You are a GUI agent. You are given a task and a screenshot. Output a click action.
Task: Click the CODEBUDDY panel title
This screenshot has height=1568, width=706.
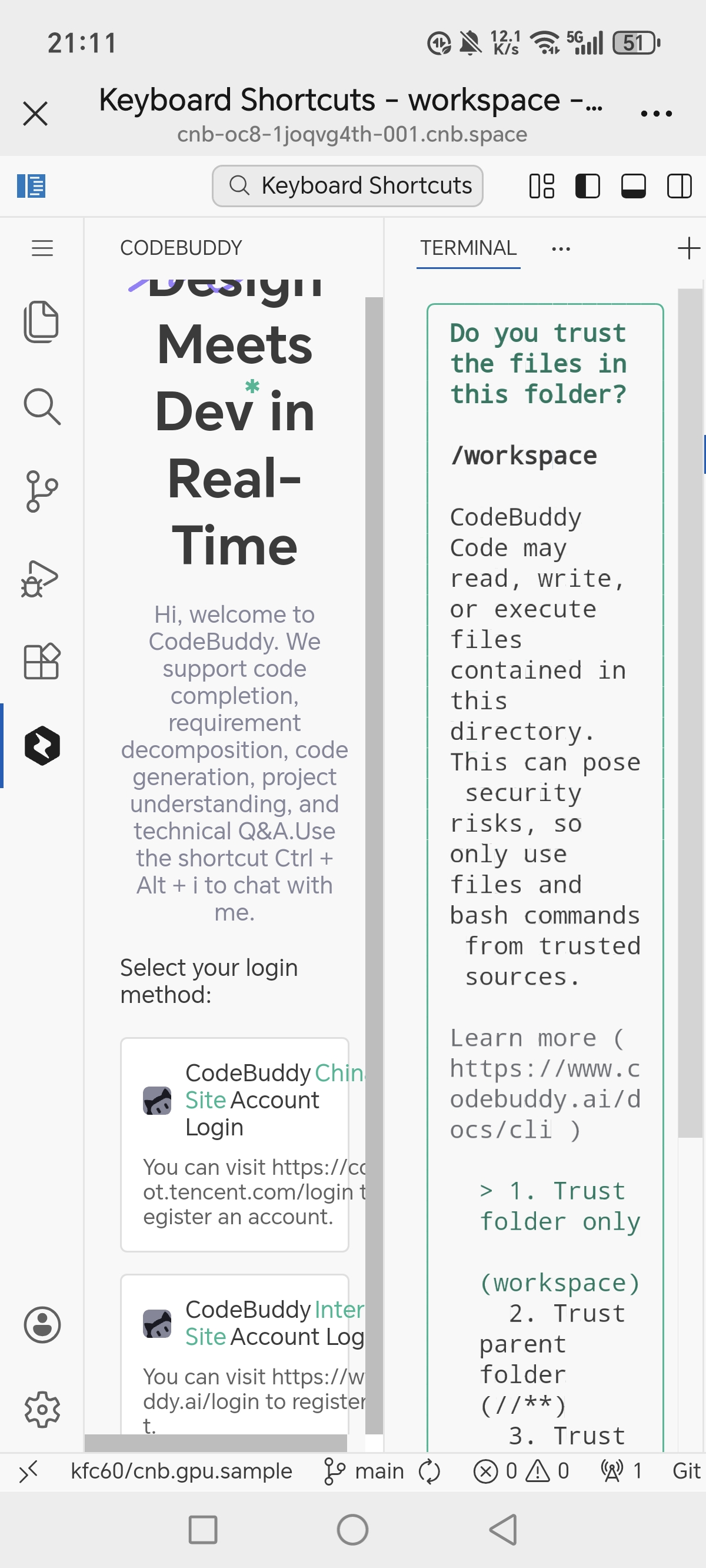point(181,248)
